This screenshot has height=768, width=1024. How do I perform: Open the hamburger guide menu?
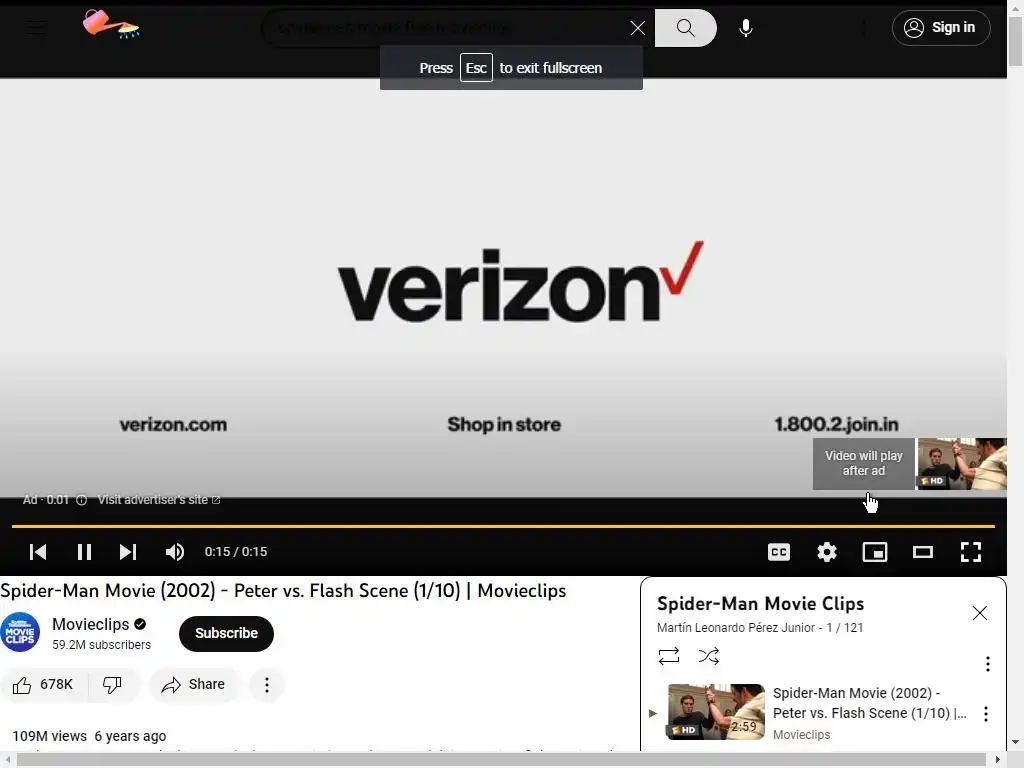(37, 27)
